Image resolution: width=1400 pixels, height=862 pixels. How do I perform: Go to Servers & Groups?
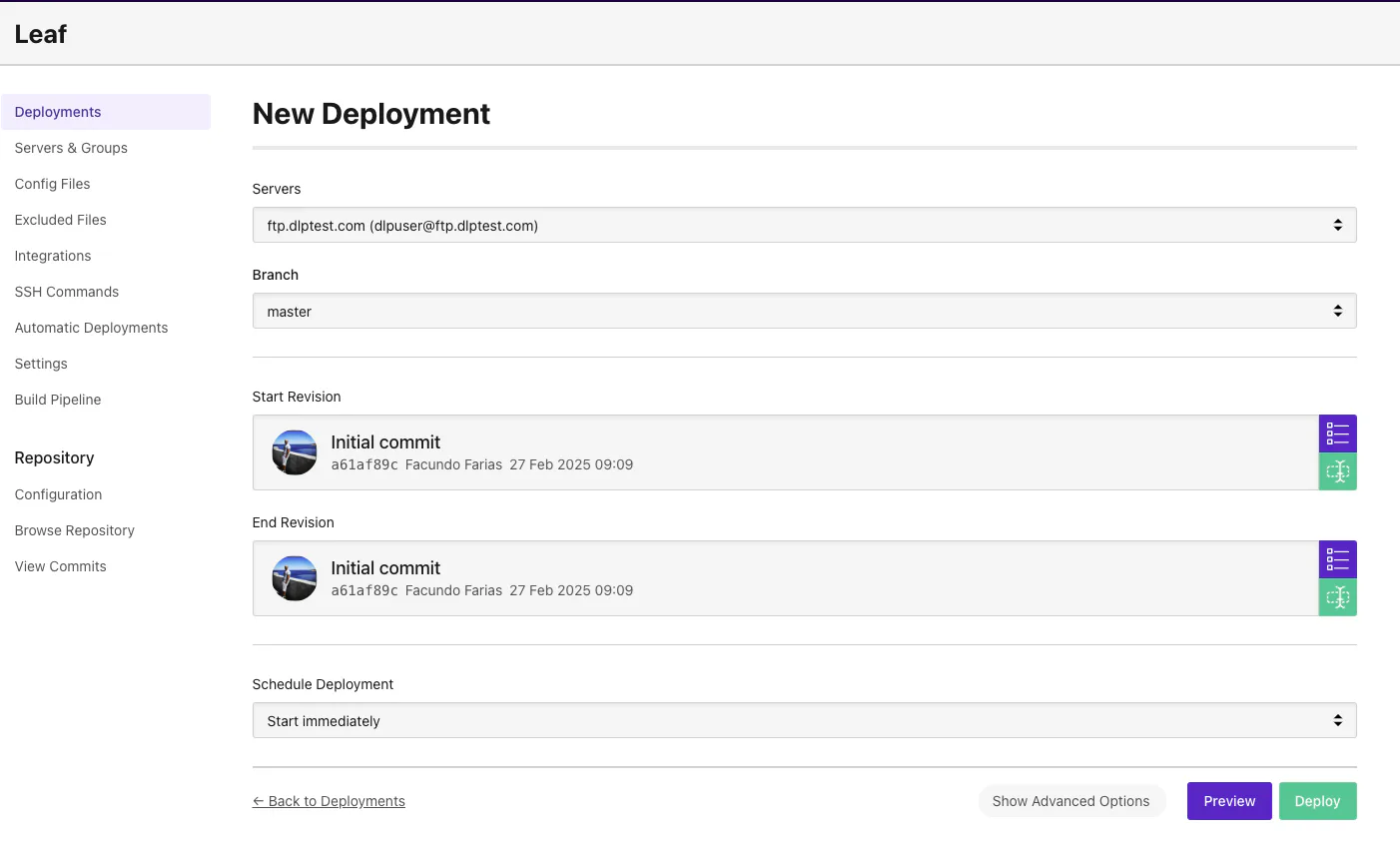[x=71, y=148]
